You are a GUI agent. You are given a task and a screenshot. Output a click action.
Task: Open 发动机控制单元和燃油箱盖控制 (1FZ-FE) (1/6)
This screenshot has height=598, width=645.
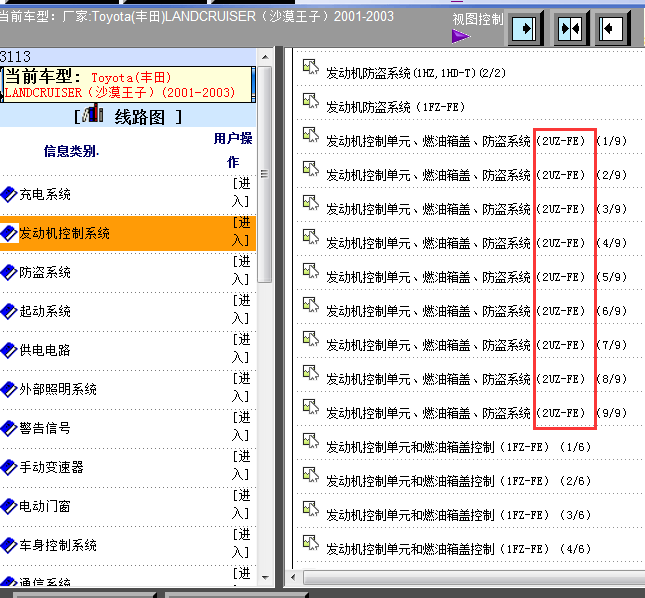pyautogui.click(x=459, y=447)
